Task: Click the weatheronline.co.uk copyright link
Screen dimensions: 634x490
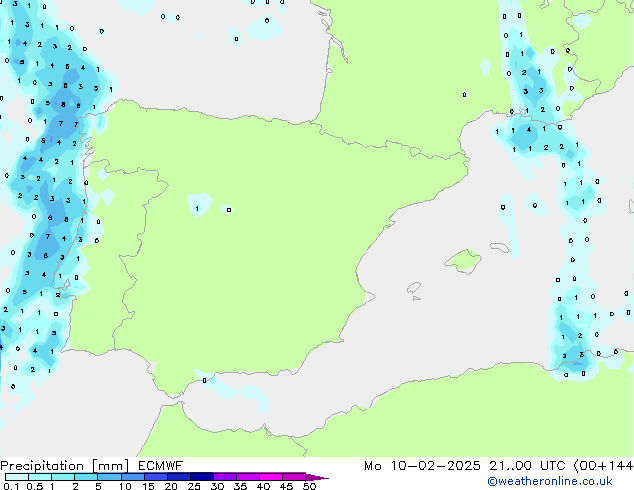Action: point(565,481)
